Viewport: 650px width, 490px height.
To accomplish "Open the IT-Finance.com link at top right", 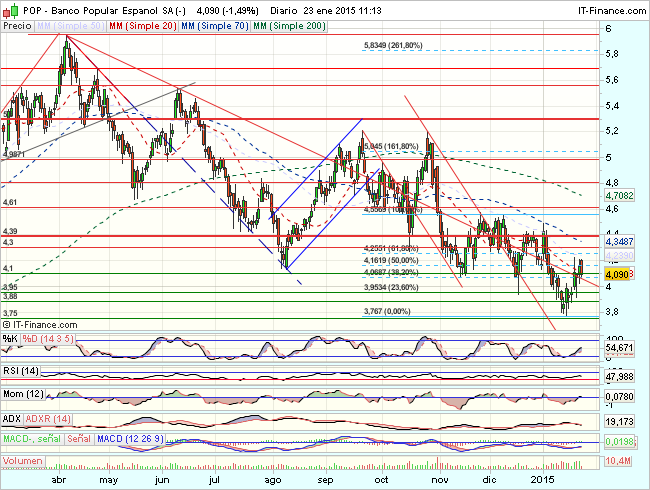I will tap(607, 9).
